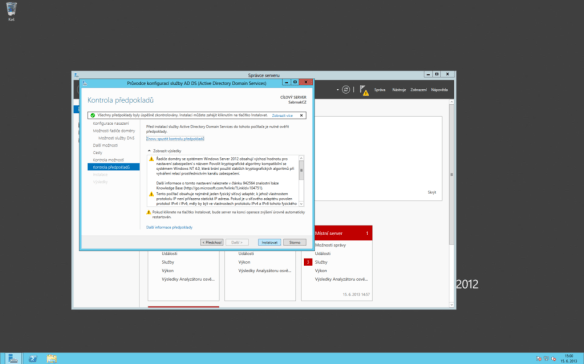Click the results list scrollbar thumb
The image size is (584, 364).
(x=301, y=170)
